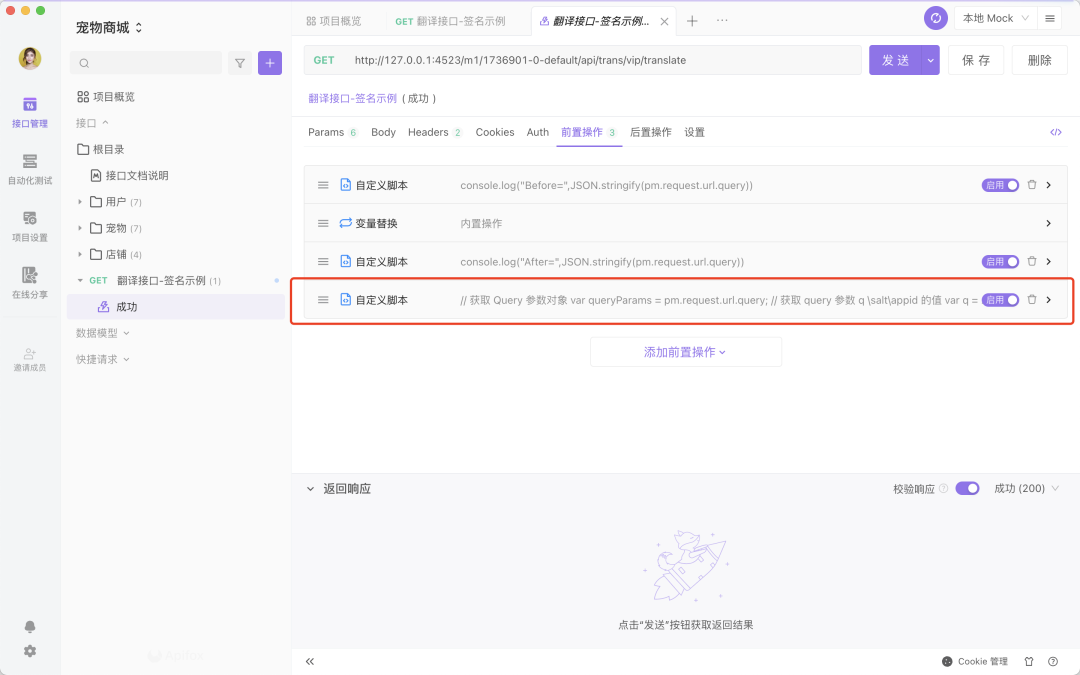
Task: Open the code view via </> icon
Action: coord(1056,131)
